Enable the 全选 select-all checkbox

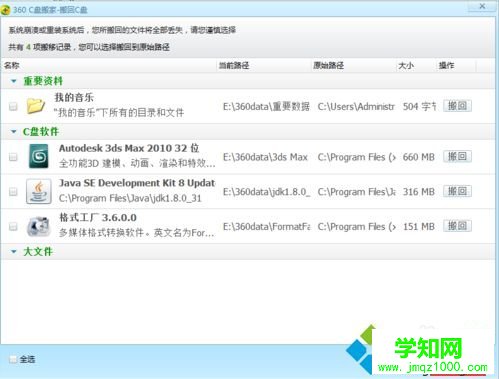point(13,359)
